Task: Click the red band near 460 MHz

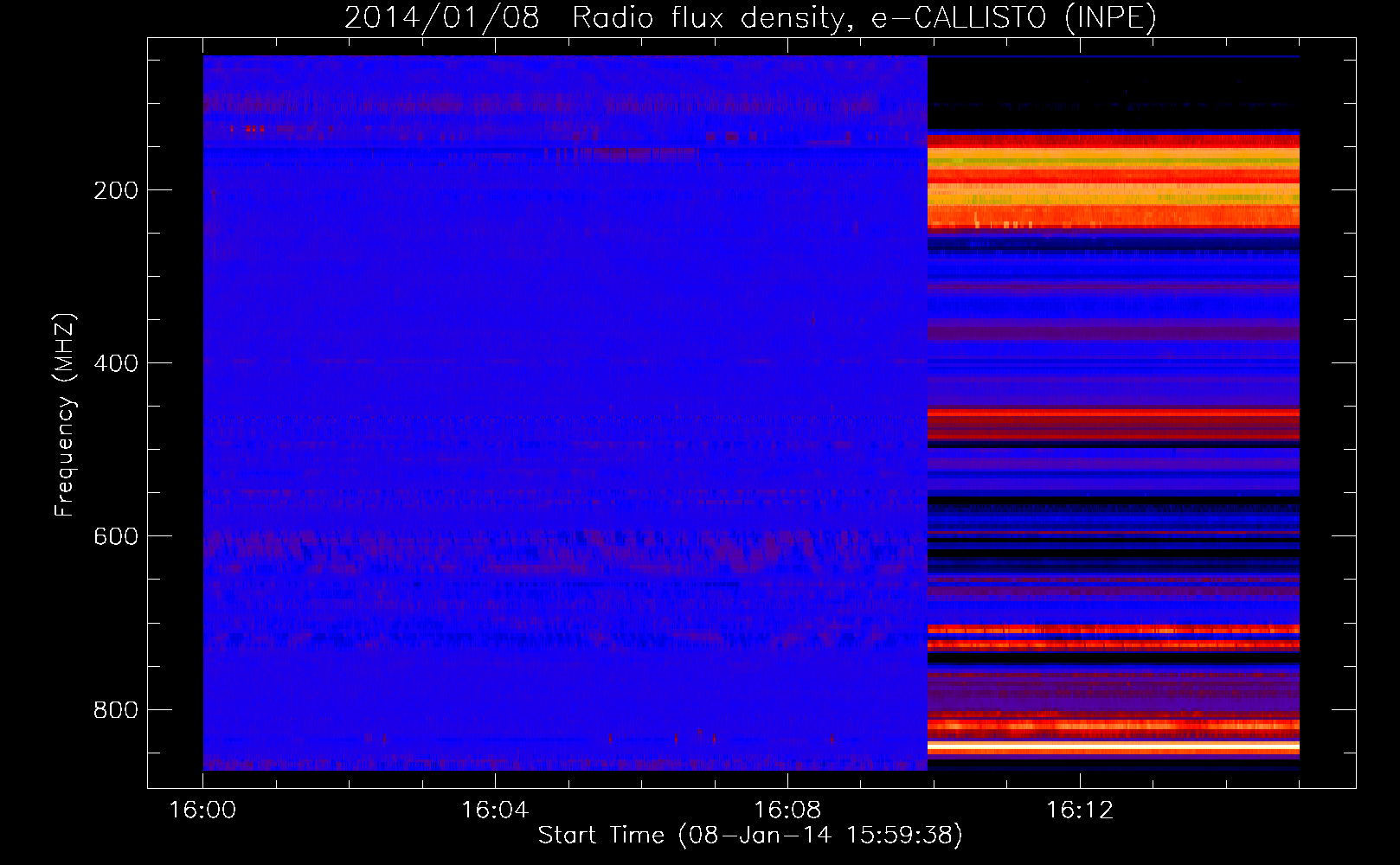Action: pyautogui.click(x=1114, y=414)
